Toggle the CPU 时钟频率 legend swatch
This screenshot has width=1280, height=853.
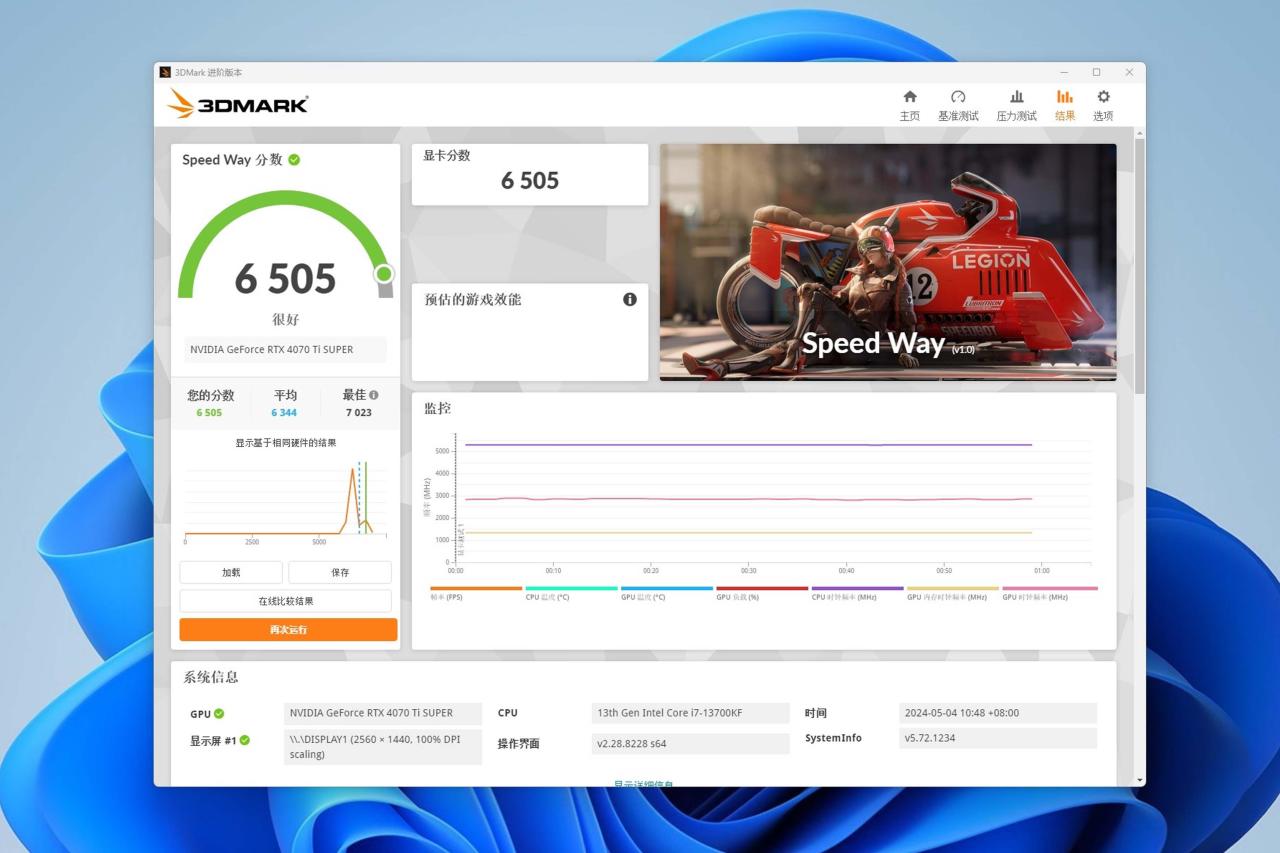pyautogui.click(x=857, y=588)
